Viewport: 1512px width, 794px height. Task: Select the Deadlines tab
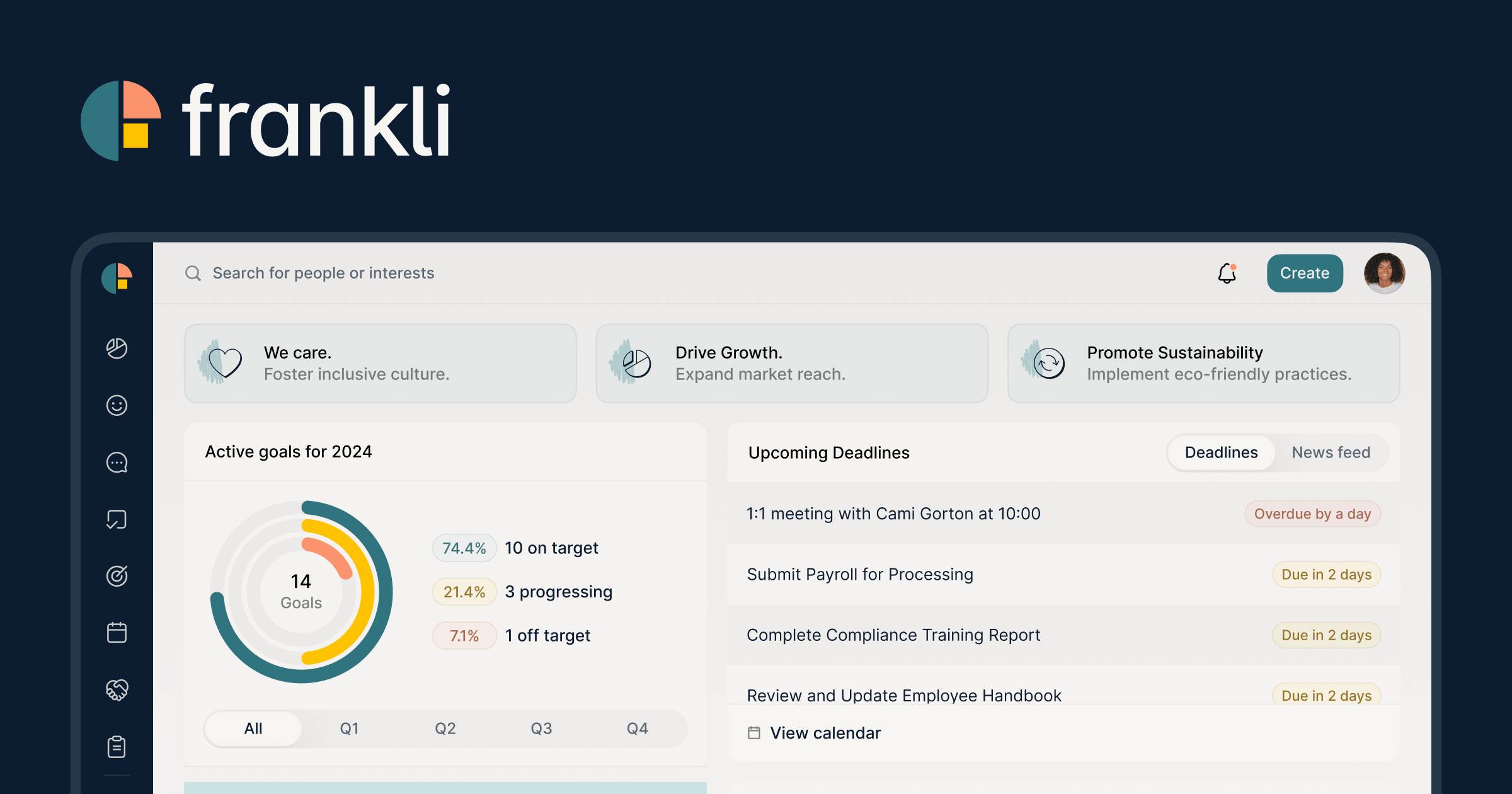[1221, 452]
